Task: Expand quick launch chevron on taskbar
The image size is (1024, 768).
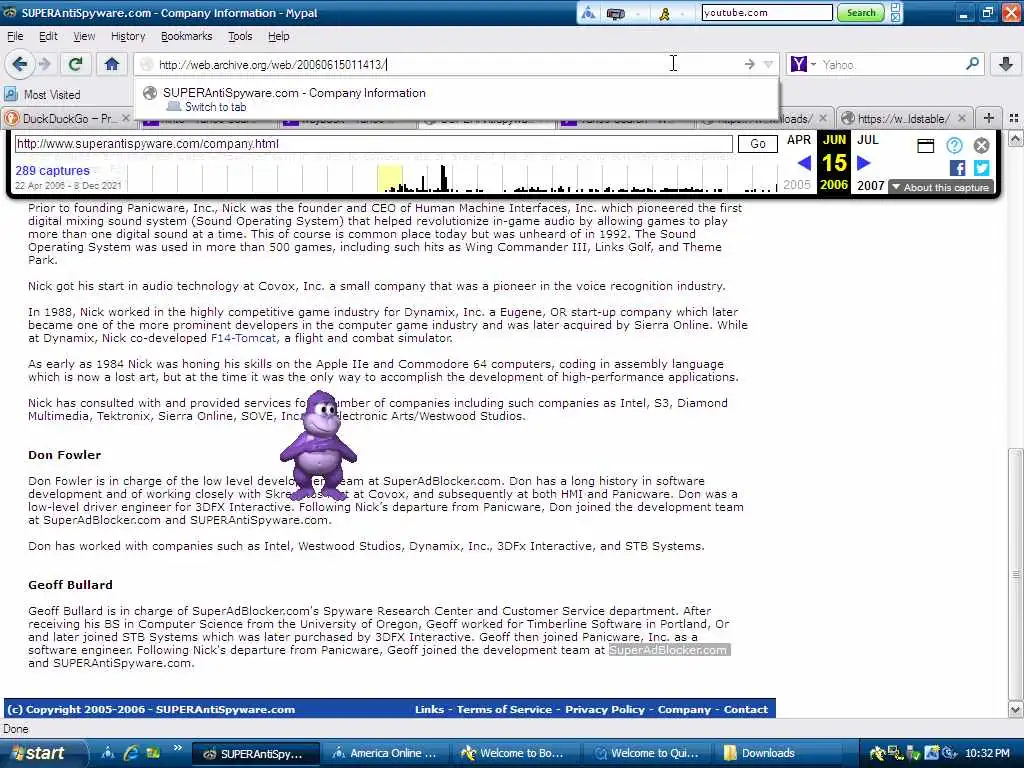Action: pos(177,748)
